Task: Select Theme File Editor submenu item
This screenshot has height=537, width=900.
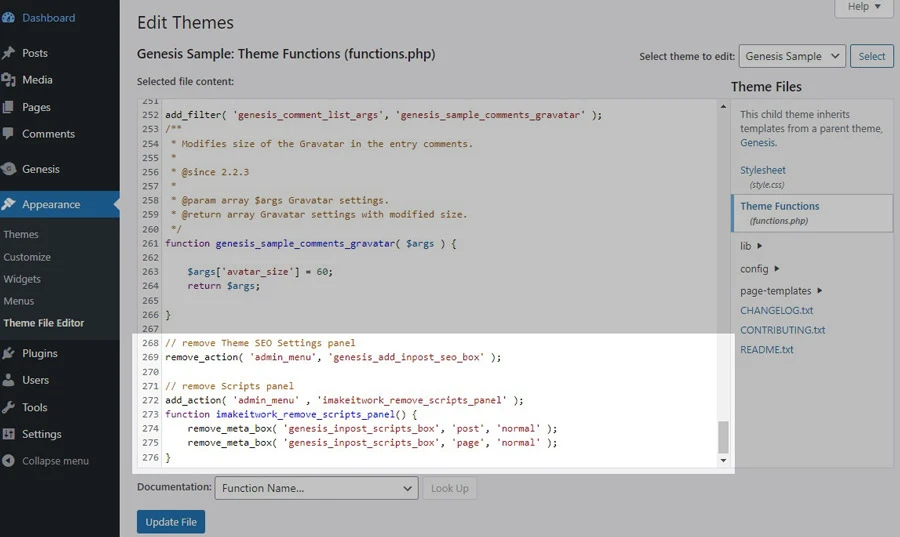Action: (44, 322)
